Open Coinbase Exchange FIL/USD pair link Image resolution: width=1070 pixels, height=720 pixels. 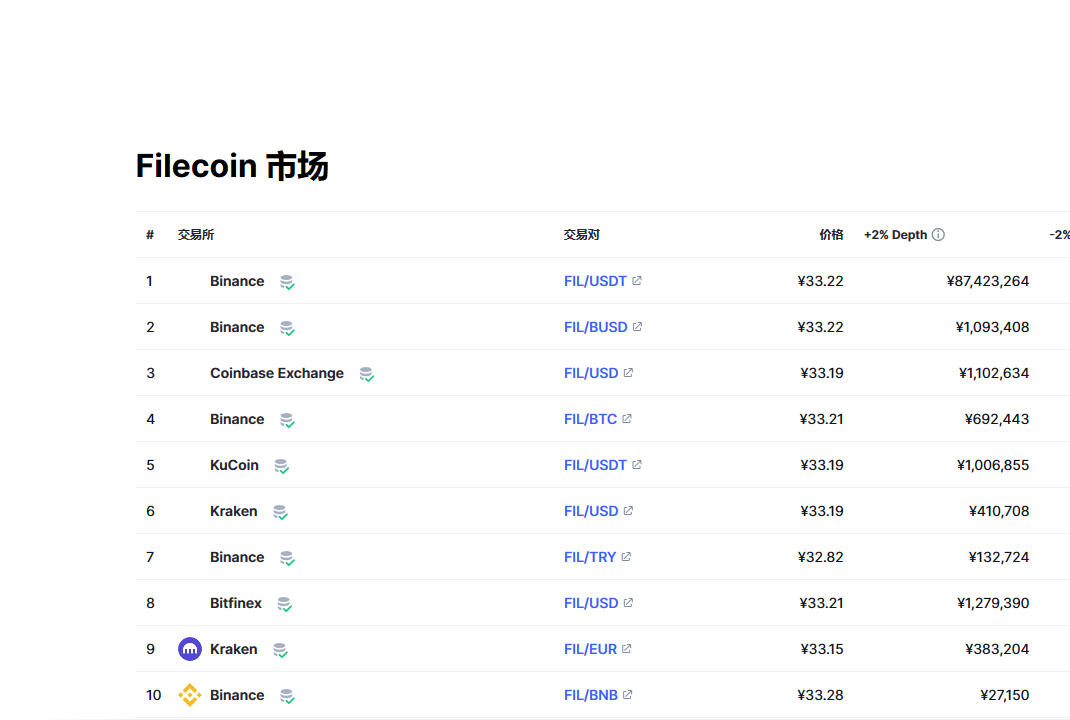(x=591, y=373)
